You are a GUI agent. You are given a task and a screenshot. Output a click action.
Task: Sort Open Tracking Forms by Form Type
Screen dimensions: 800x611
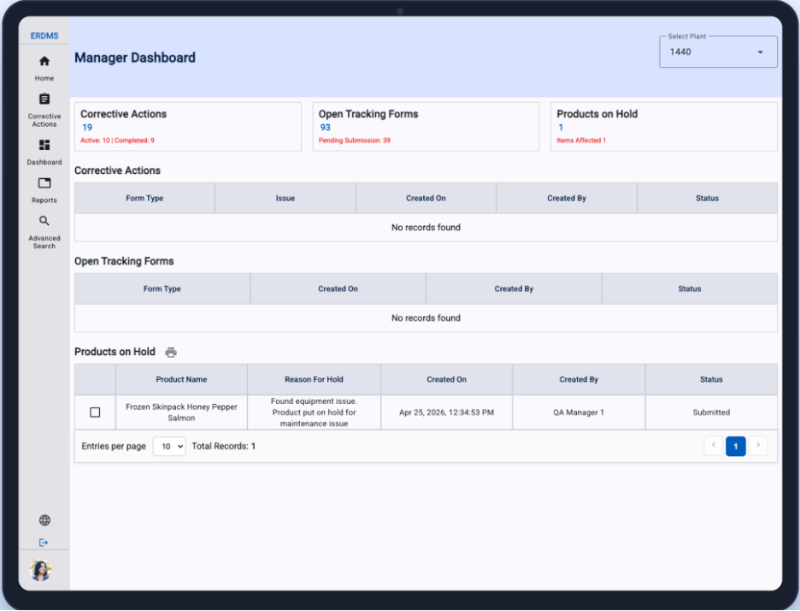[x=162, y=289]
